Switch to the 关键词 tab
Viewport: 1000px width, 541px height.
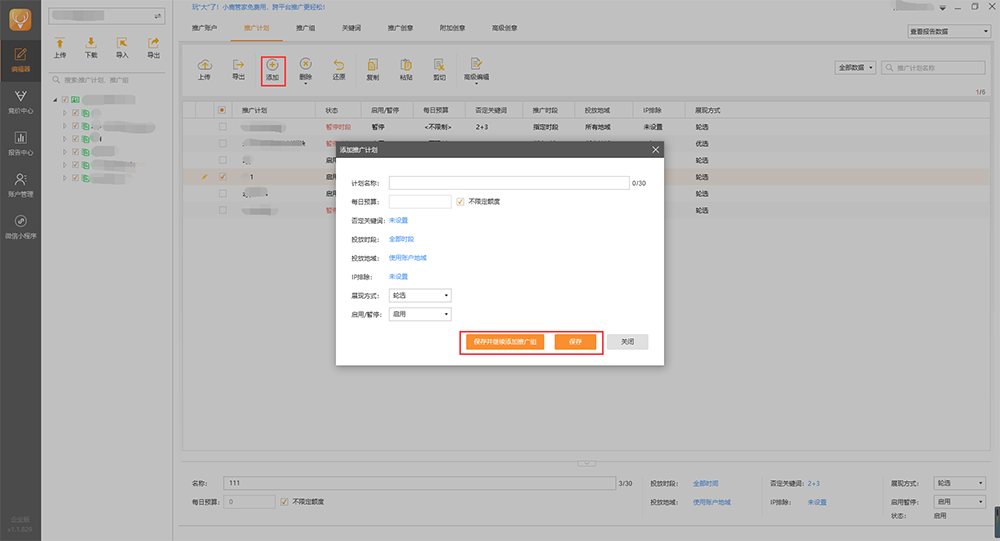coord(351,28)
